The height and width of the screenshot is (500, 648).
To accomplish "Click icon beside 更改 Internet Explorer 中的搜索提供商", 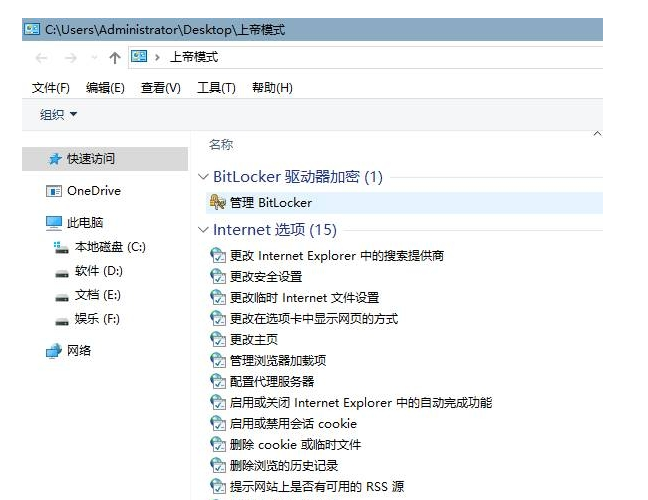I will click(218, 256).
